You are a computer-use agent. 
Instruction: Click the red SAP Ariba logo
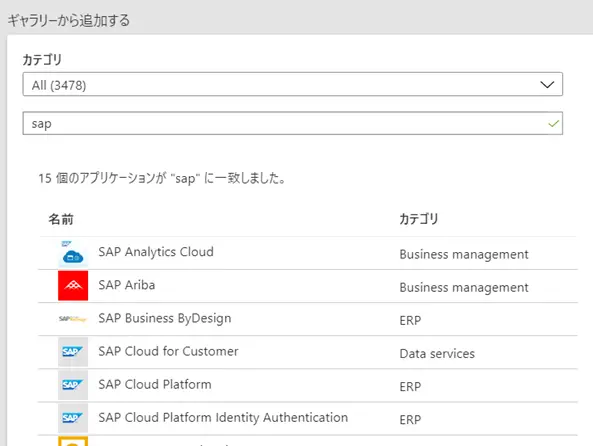[73, 286]
